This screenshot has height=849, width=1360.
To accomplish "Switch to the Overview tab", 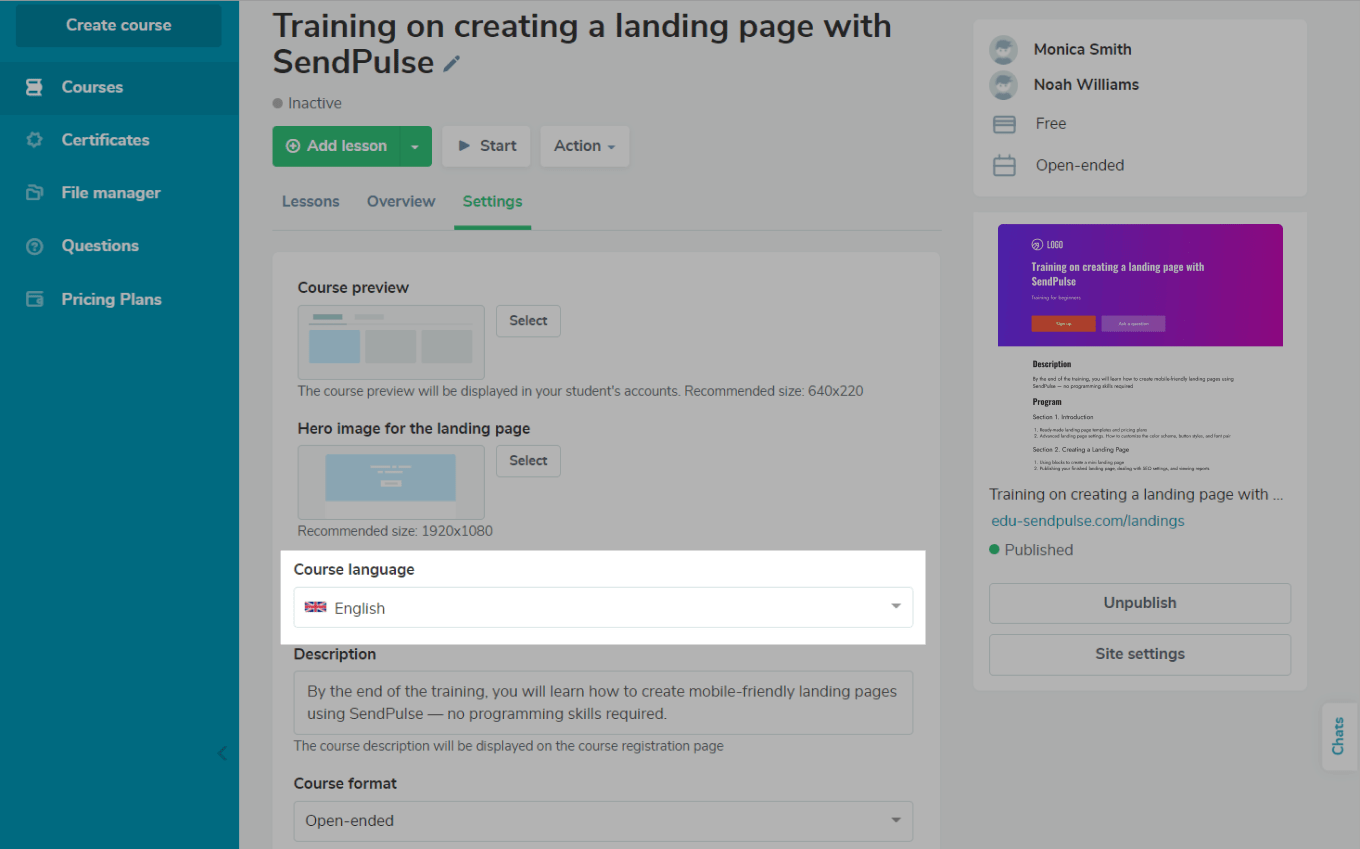I will pyautogui.click(x=400, y=201).
